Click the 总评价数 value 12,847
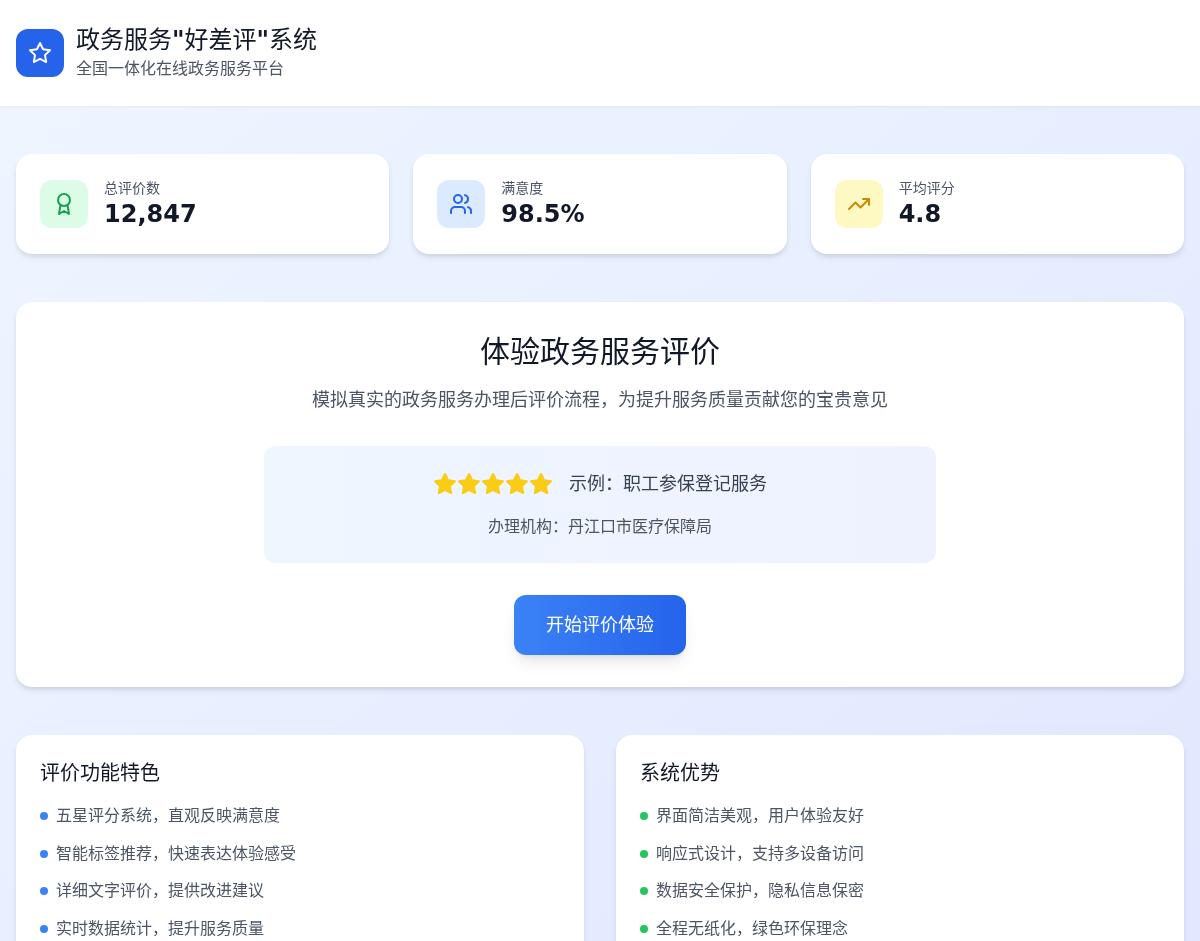The height and width of the screenshot is (941, 1200). [x=150, y=214]
